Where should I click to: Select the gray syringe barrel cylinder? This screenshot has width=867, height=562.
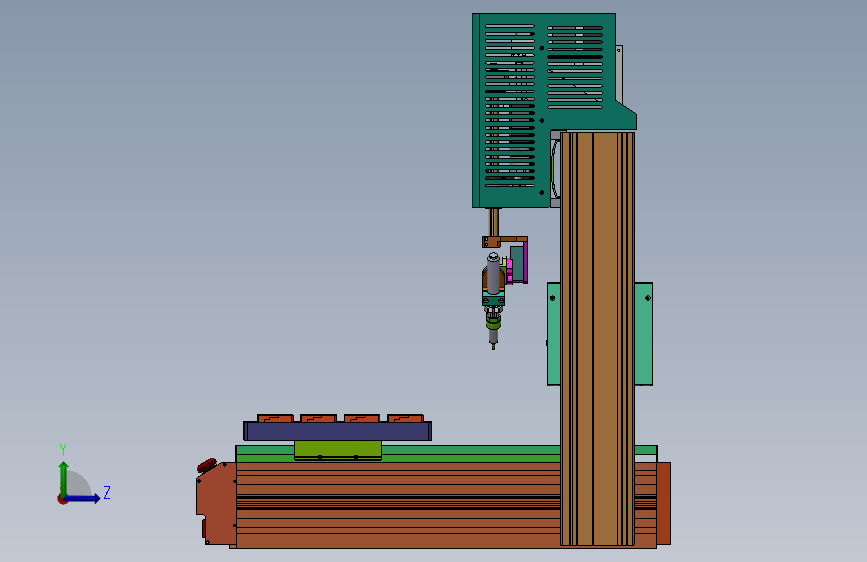(x=493, y=274)
